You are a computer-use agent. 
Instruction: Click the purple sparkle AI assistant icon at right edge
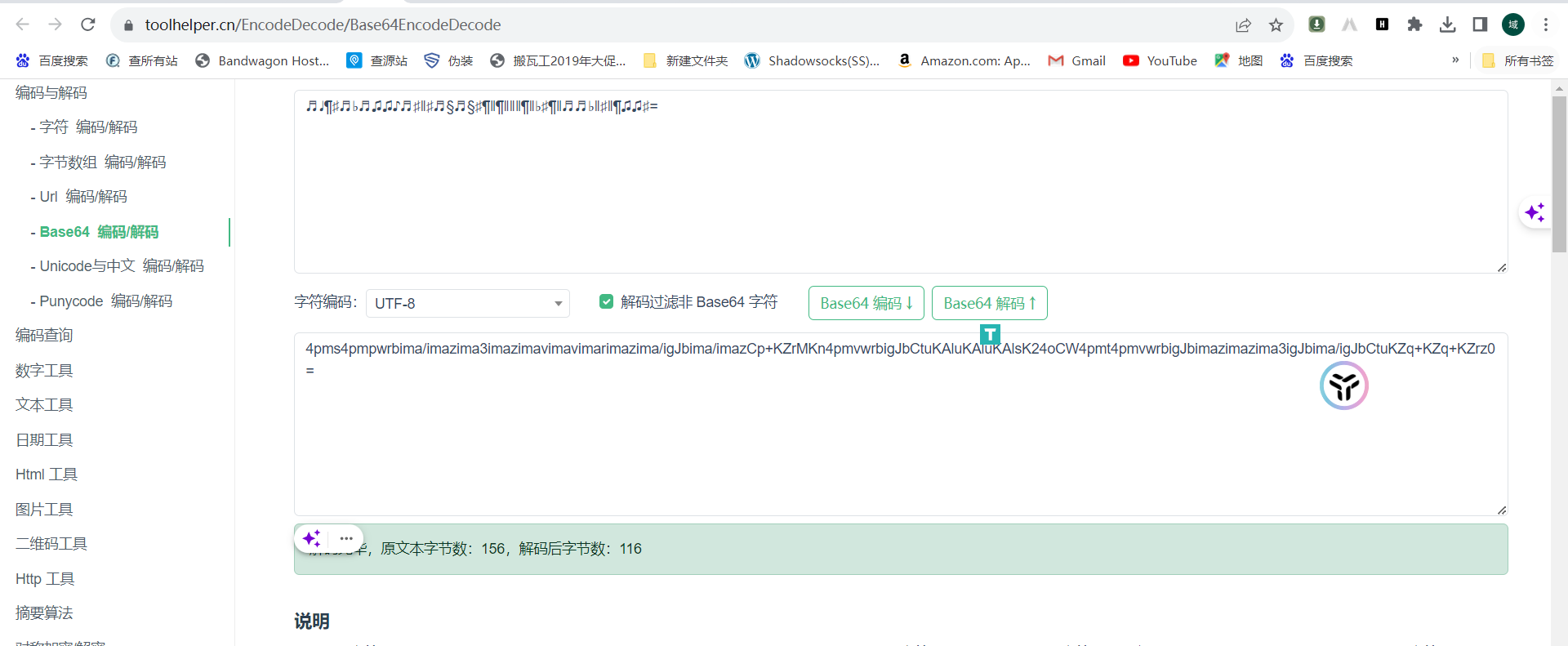pos(1535,212)
